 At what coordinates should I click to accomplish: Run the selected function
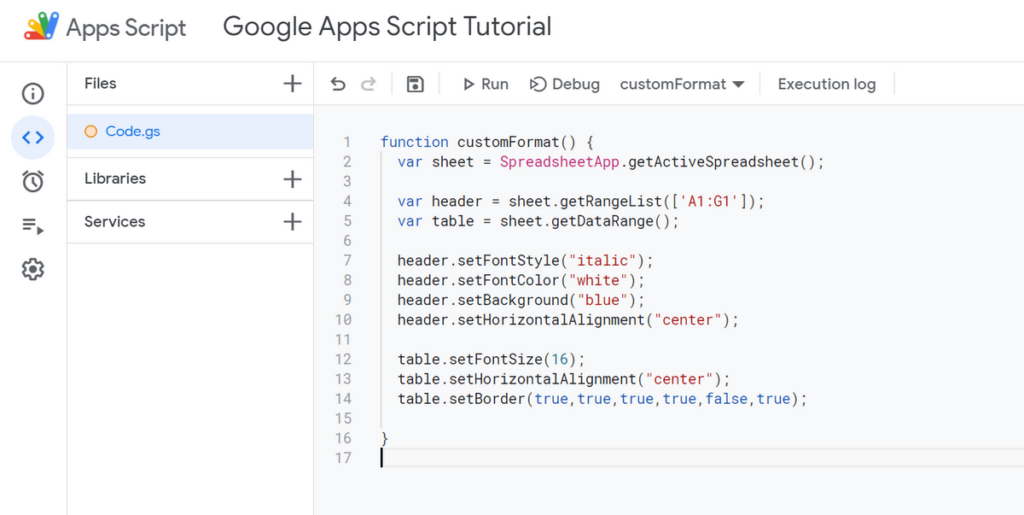coord(485,84)
